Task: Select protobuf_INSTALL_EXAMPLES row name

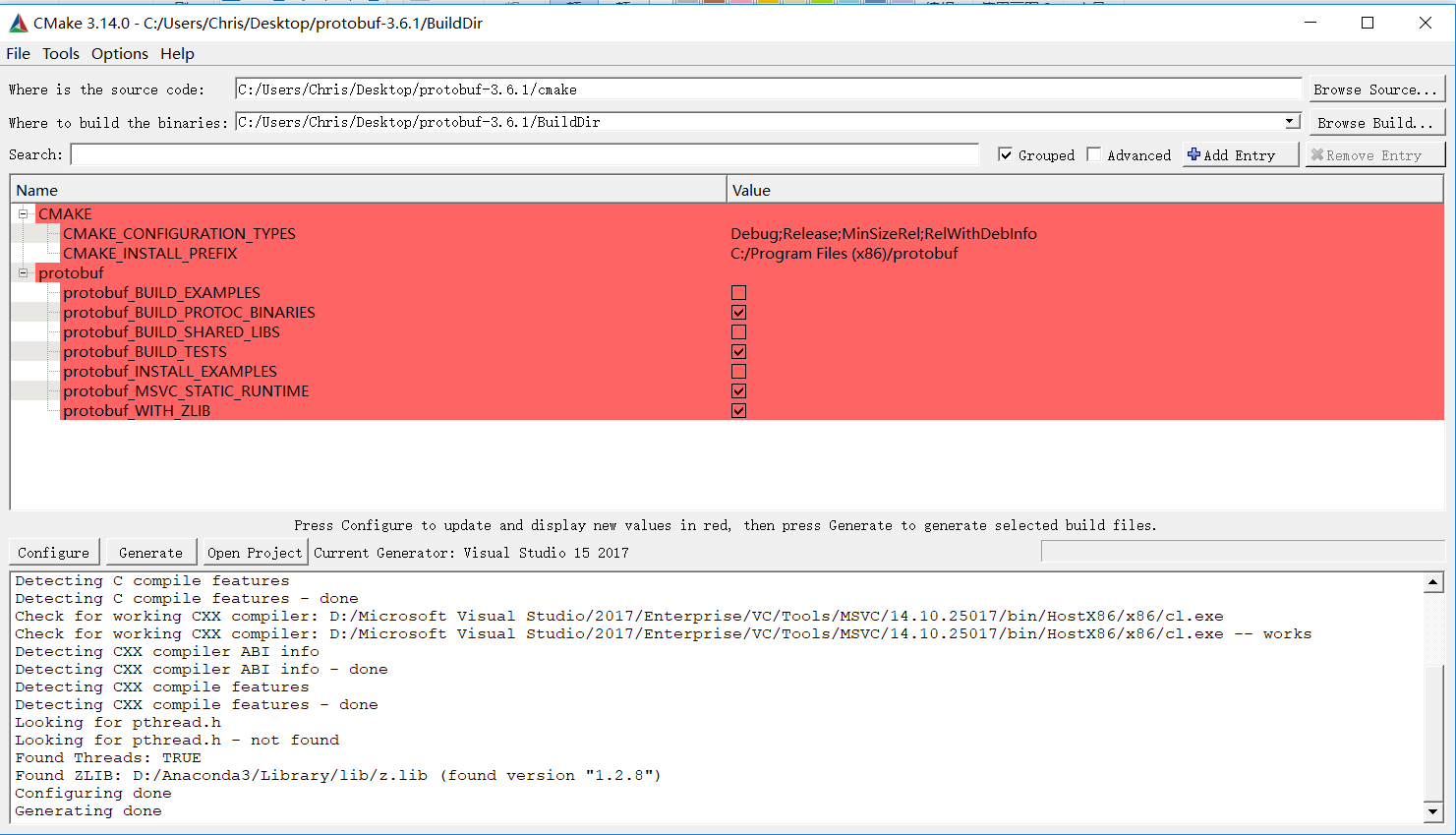Action: click(170, 371)
